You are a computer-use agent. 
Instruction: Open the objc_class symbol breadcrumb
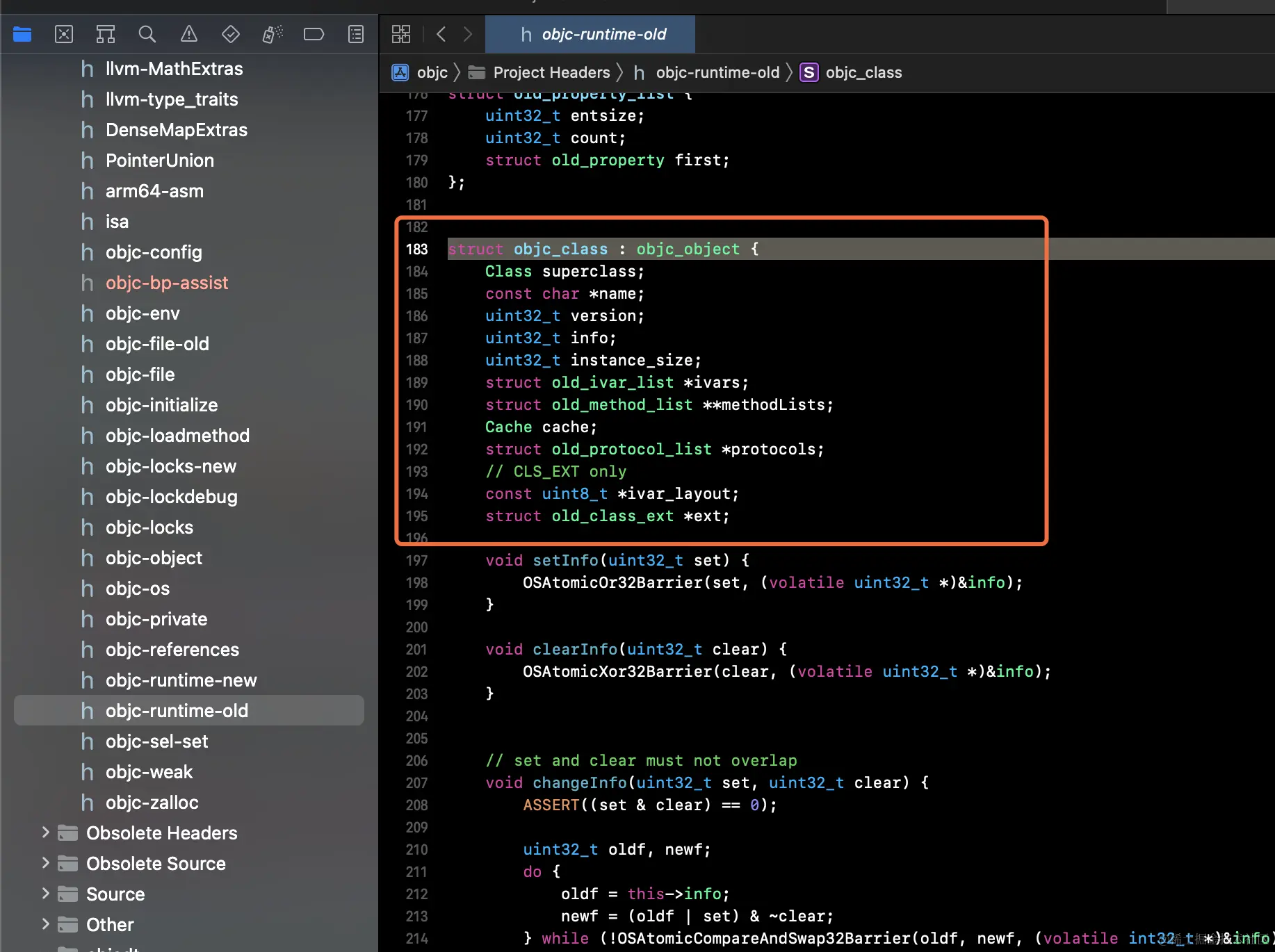[851, 72]
